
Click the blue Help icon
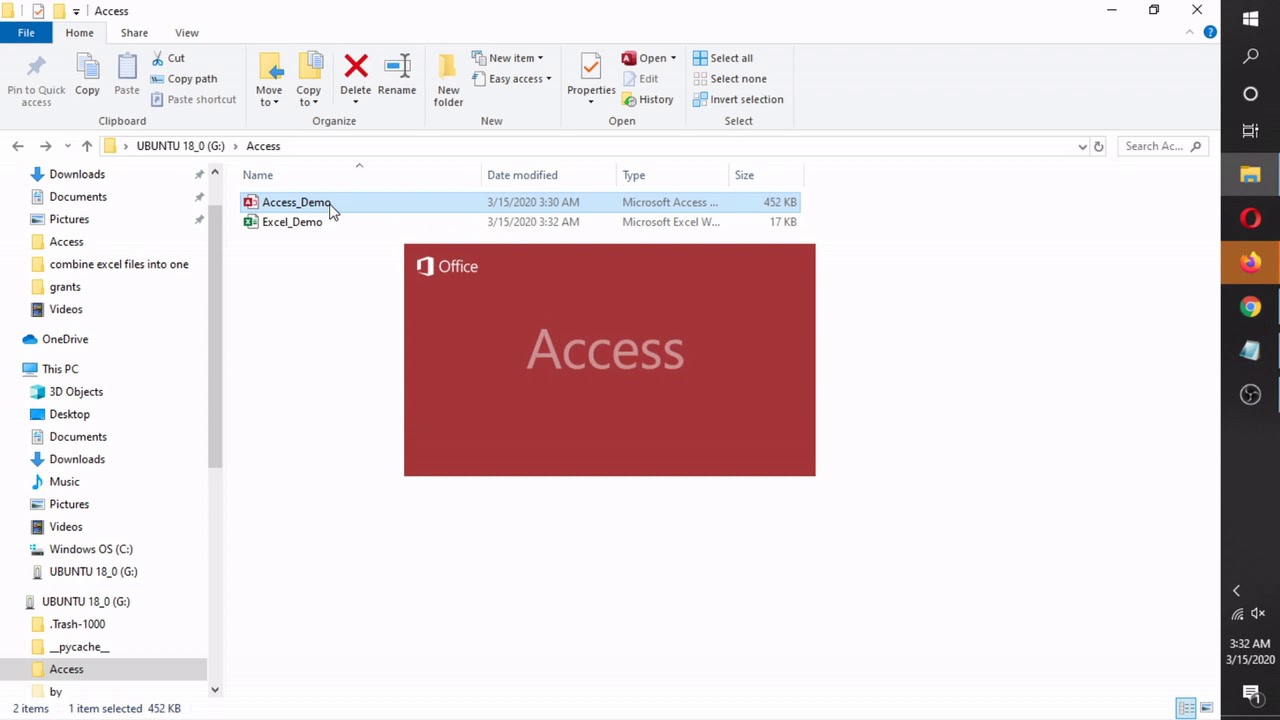1210,33
